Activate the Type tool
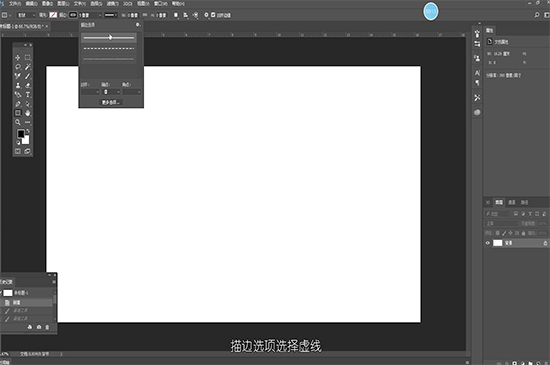550x365 pixels. click(x=28, y=95)
